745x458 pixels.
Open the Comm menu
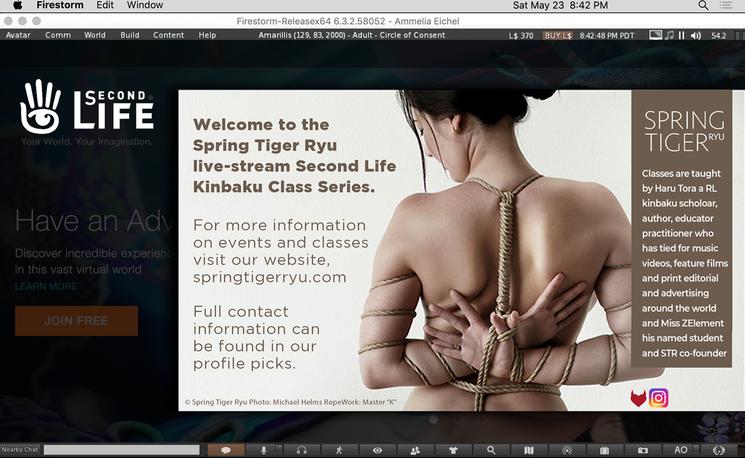58,35
